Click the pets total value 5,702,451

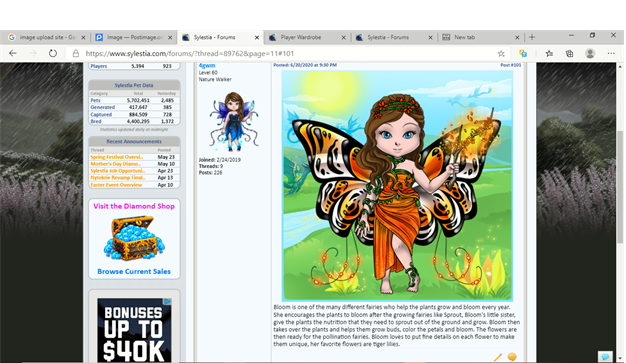coord(138,100)
